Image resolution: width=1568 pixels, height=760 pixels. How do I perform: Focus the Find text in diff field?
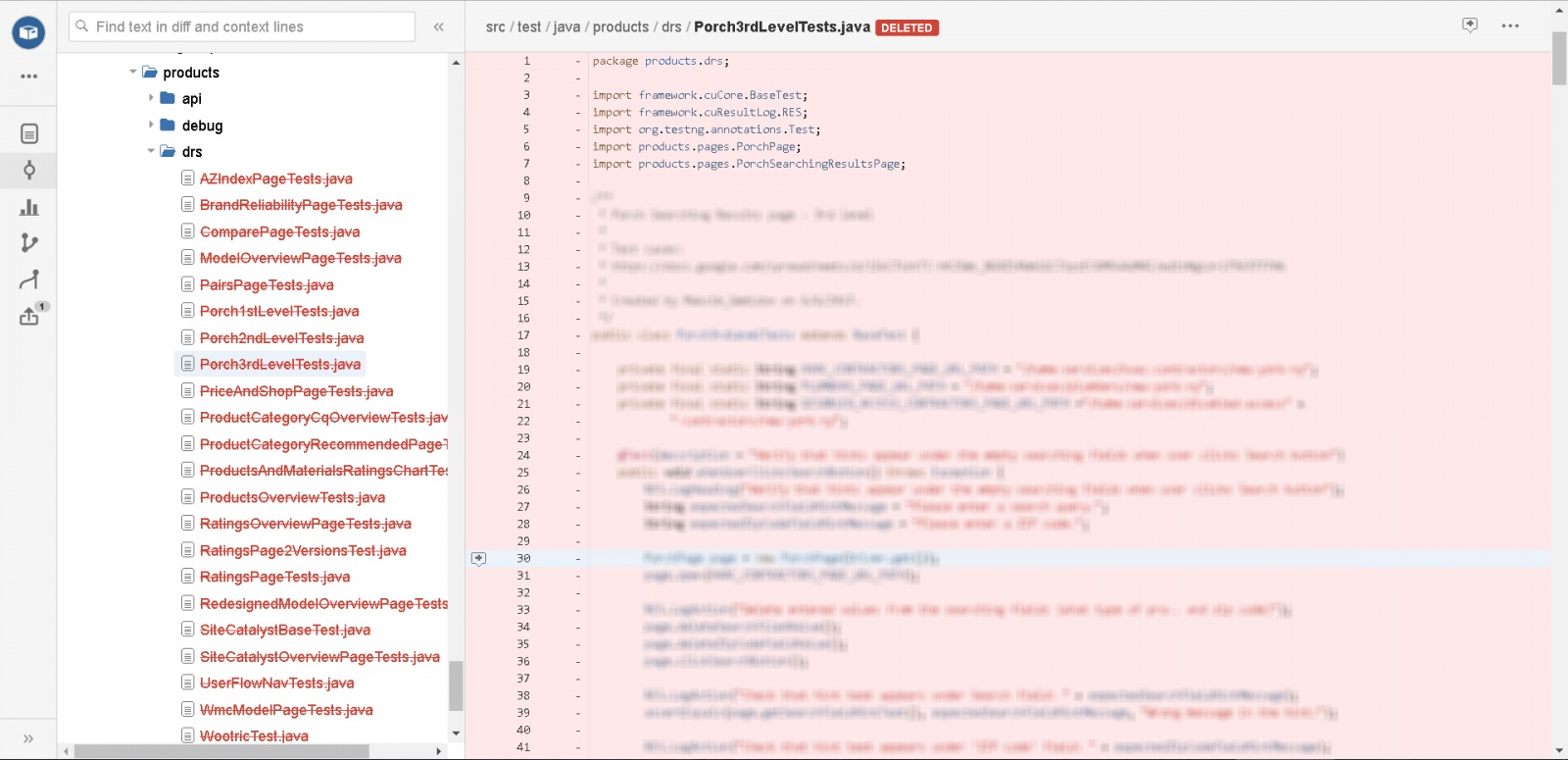click(242, 26)
